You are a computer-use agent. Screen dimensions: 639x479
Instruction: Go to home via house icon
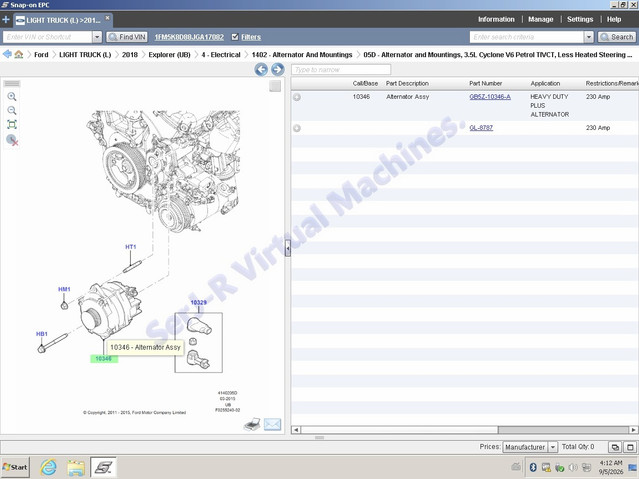(x=18, y=54)
